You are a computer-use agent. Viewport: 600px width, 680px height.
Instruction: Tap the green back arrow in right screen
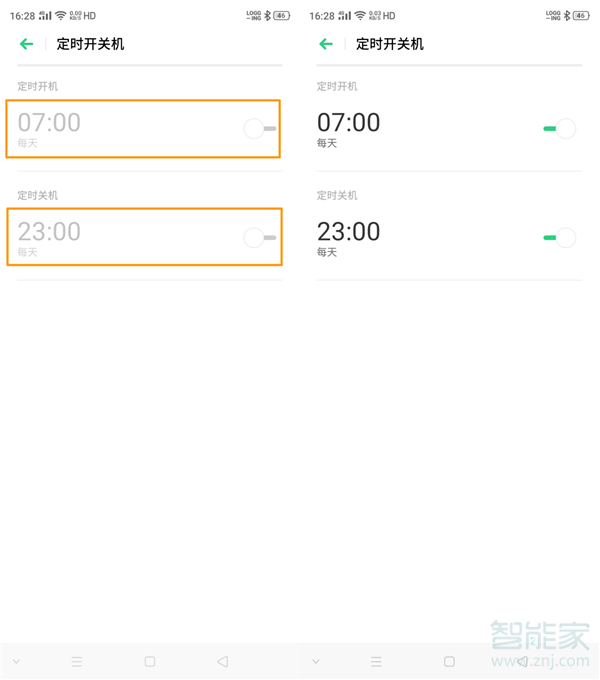pyautogui.click(x=326, y=44)
